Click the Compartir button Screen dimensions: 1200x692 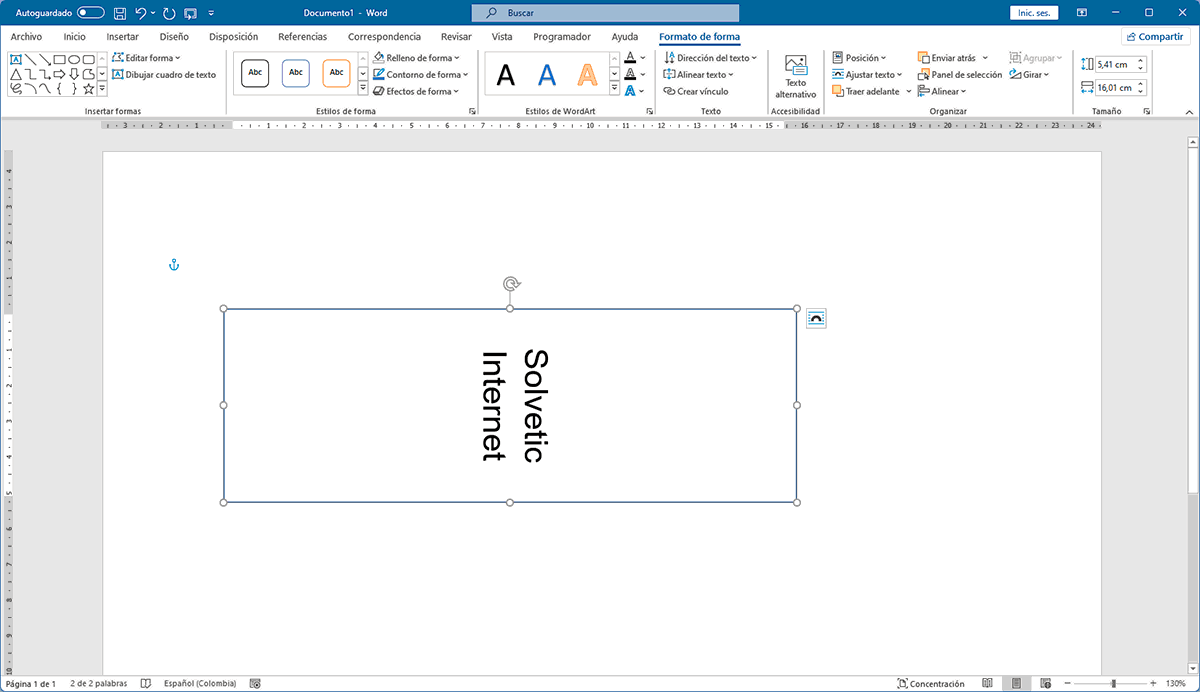click(1155, 37)
